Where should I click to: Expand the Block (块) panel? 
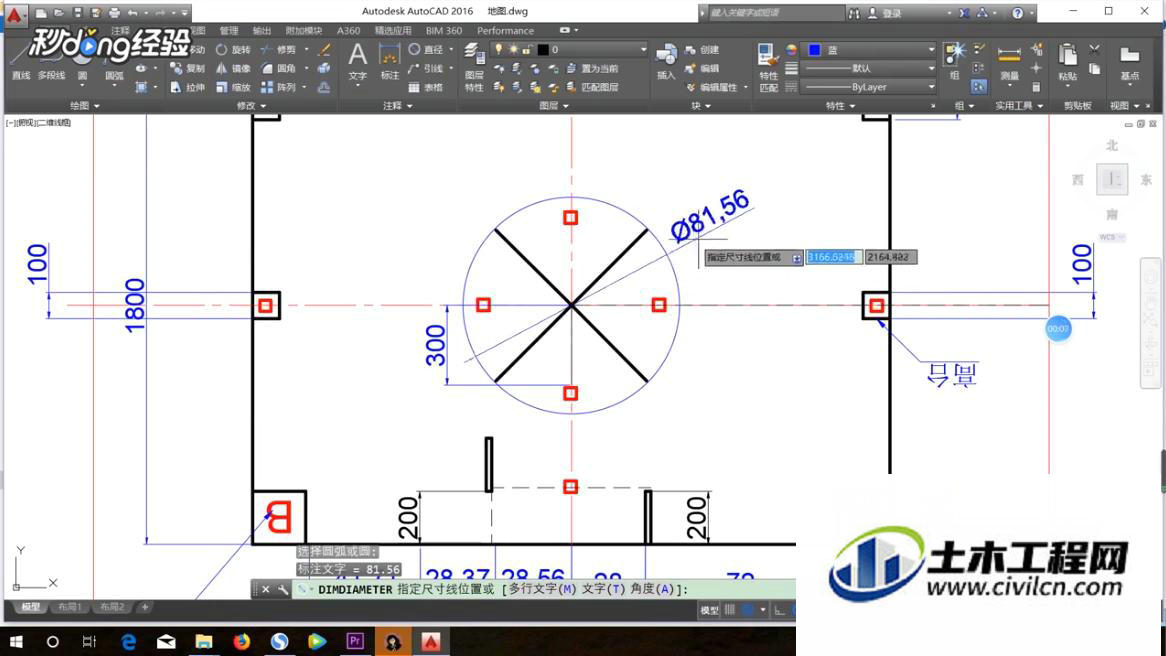pos(700,106)
